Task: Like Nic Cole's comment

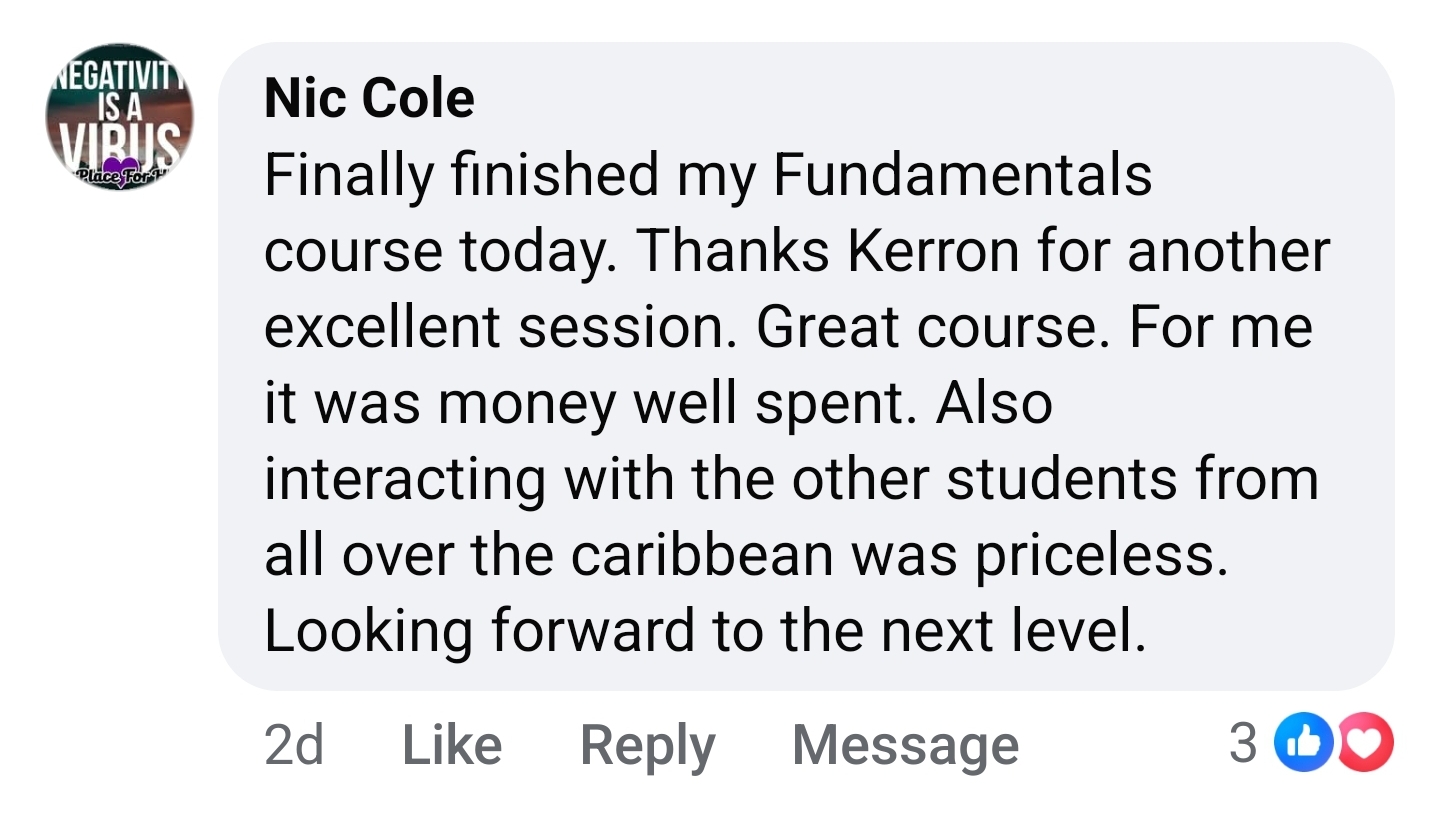Action: point(452,745)
